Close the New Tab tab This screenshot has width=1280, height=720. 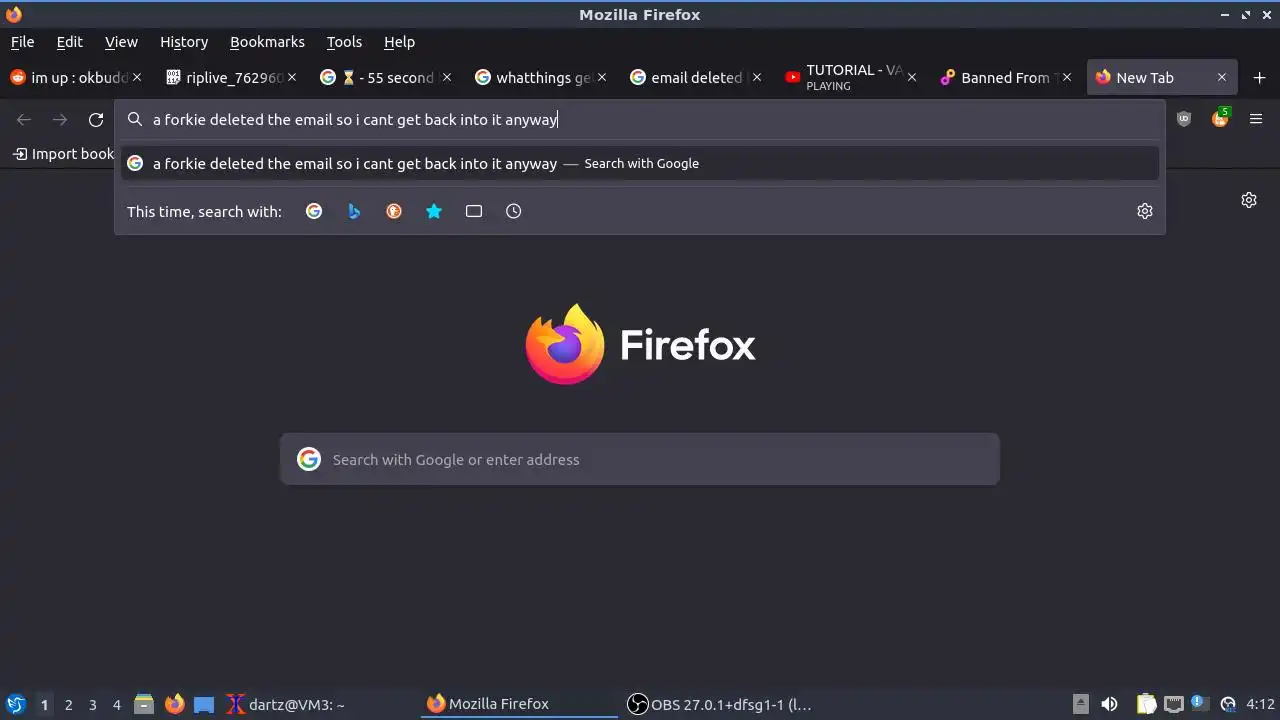click(x=1222, y=77)
